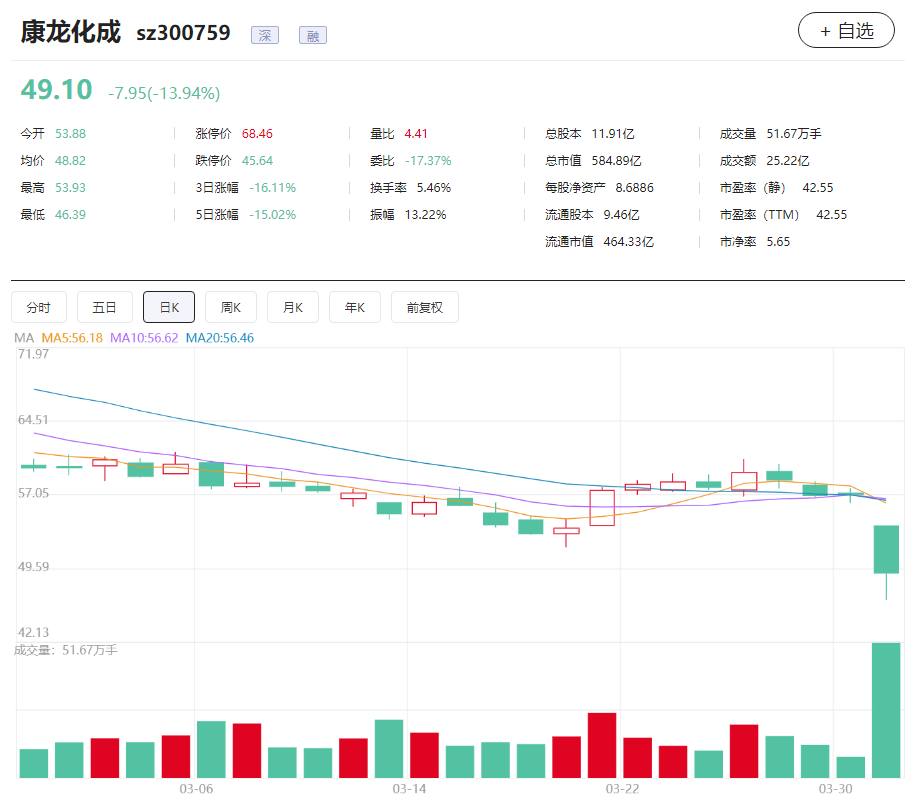This screenshot has width=920, height=796.
Task: Click the 换手率 value 5.46%
Action: click(x=434, y=188)
